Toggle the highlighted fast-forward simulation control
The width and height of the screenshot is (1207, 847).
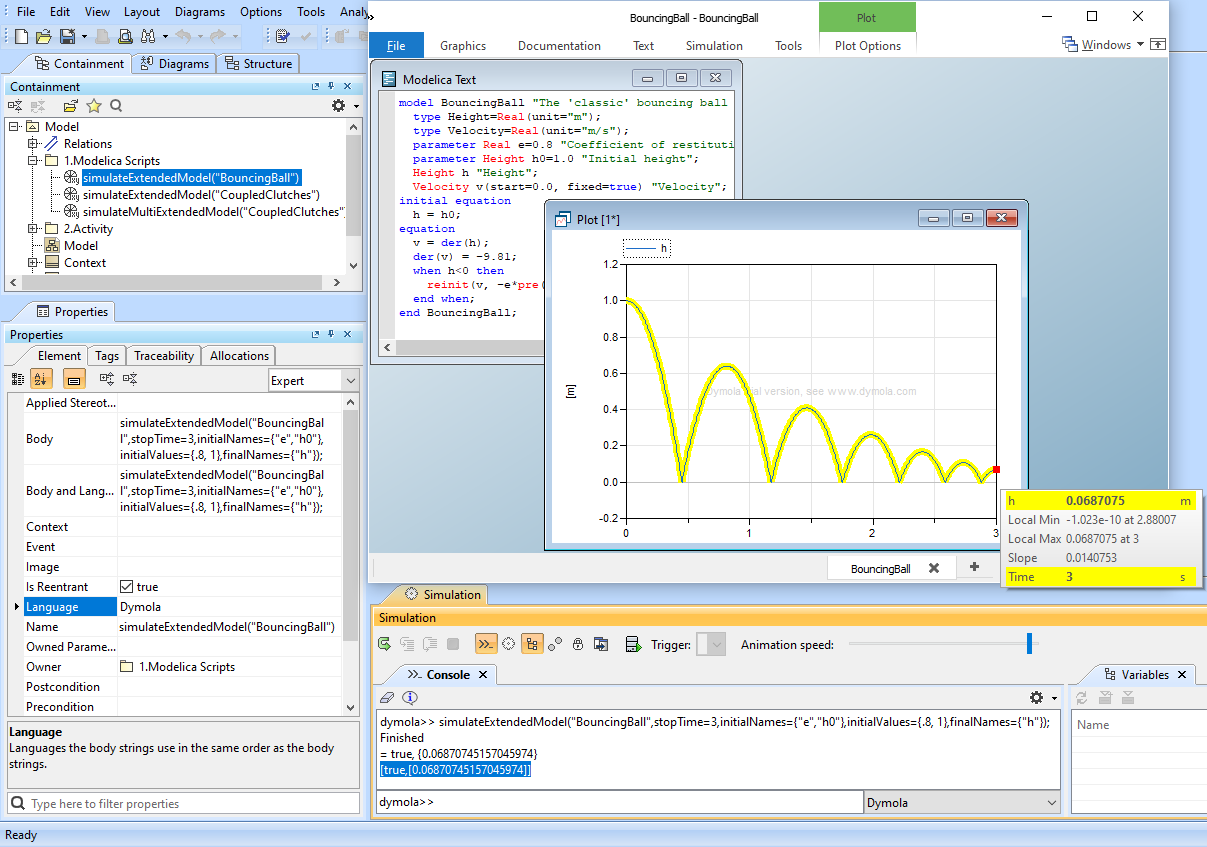point(485,644)
